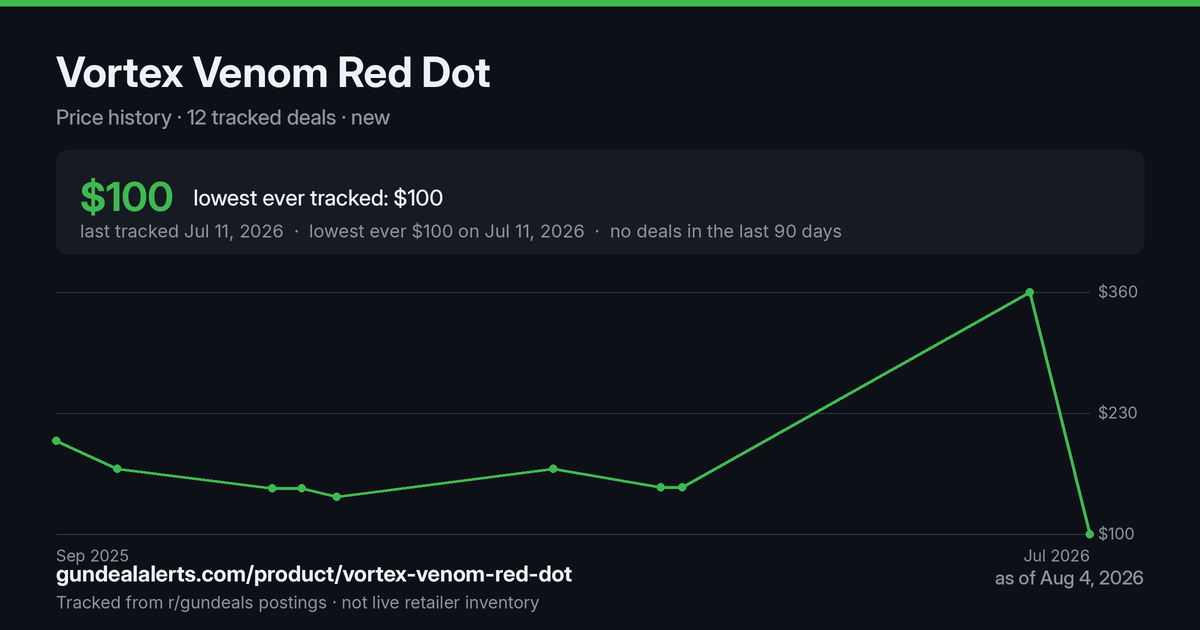Click the $100 axis label

coord(1118,534)
